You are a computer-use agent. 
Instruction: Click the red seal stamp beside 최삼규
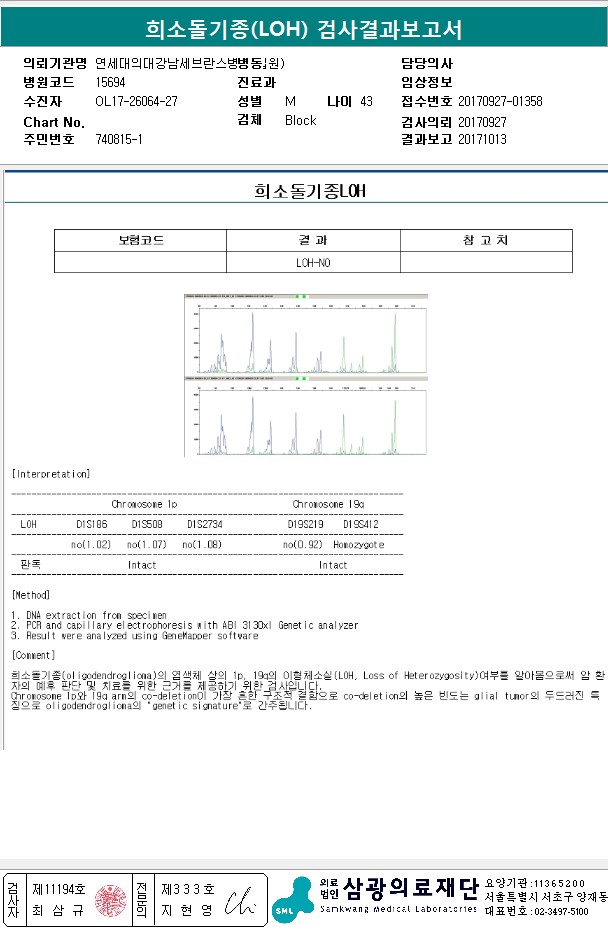click(x=111, y=901)
